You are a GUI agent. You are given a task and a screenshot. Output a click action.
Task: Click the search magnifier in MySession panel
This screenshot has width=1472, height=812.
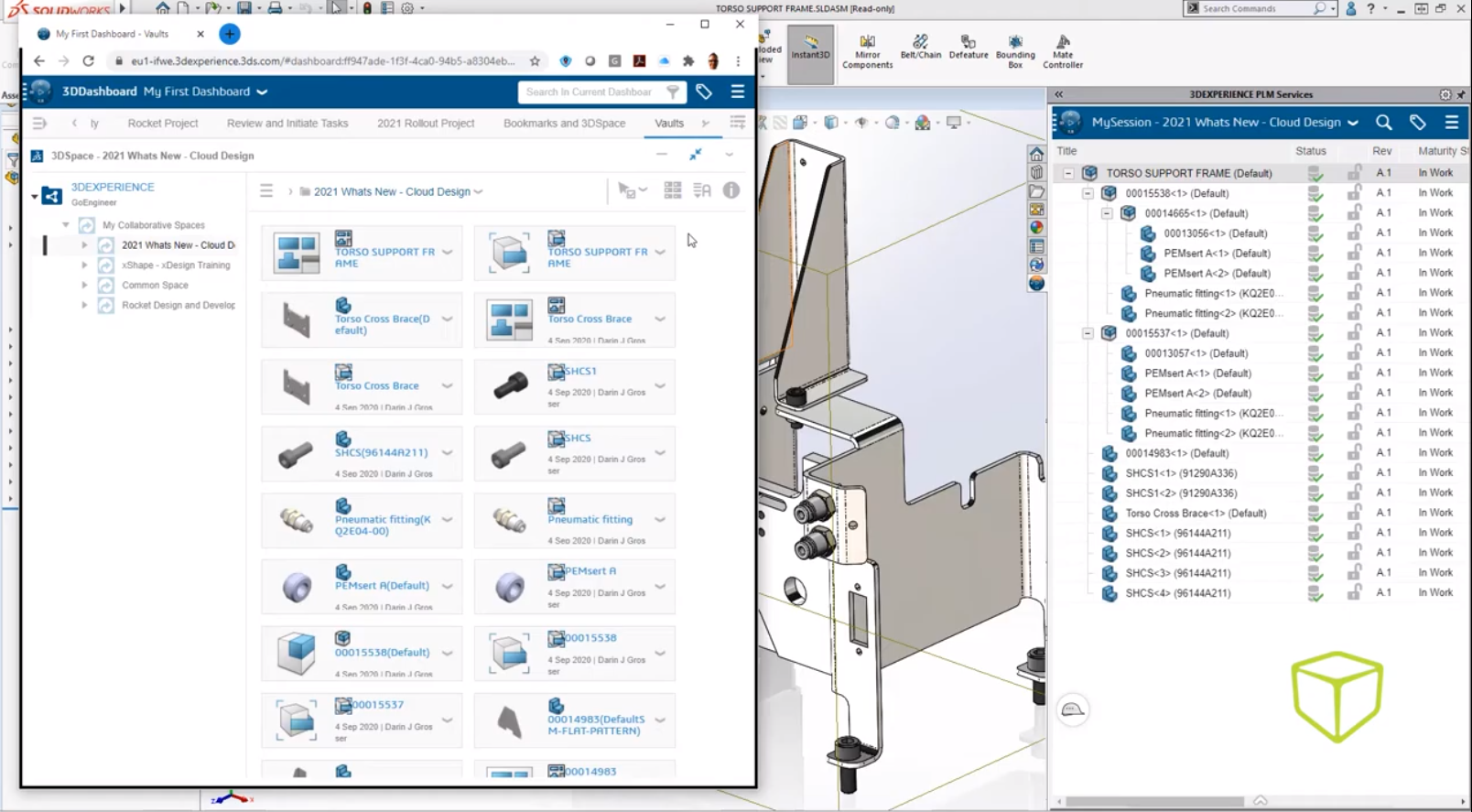tap(1383, 122)
